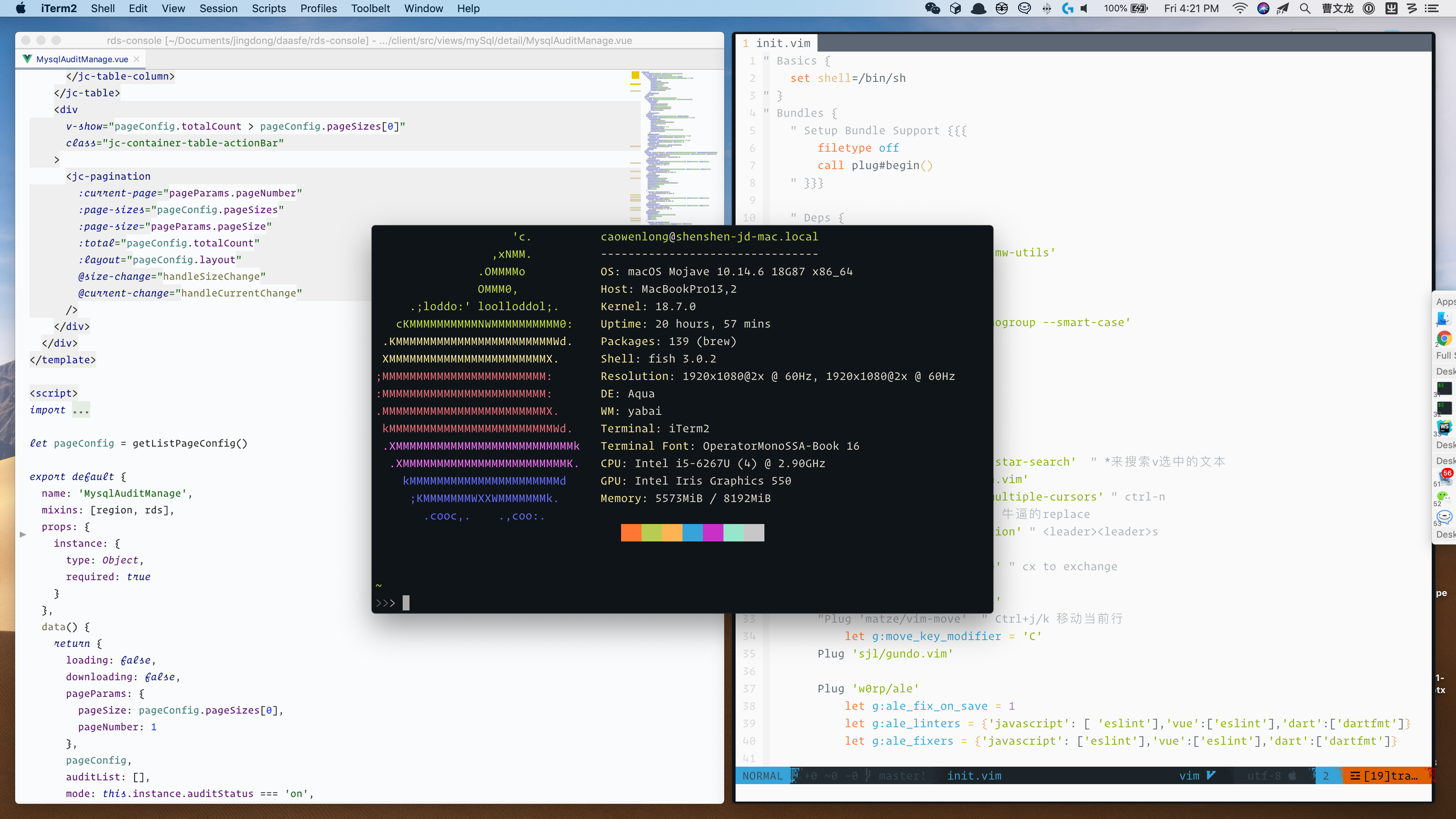Click the magenta color block in neofetch output
This screenshot has height=819, width=1456.
[x=713, y=532]
